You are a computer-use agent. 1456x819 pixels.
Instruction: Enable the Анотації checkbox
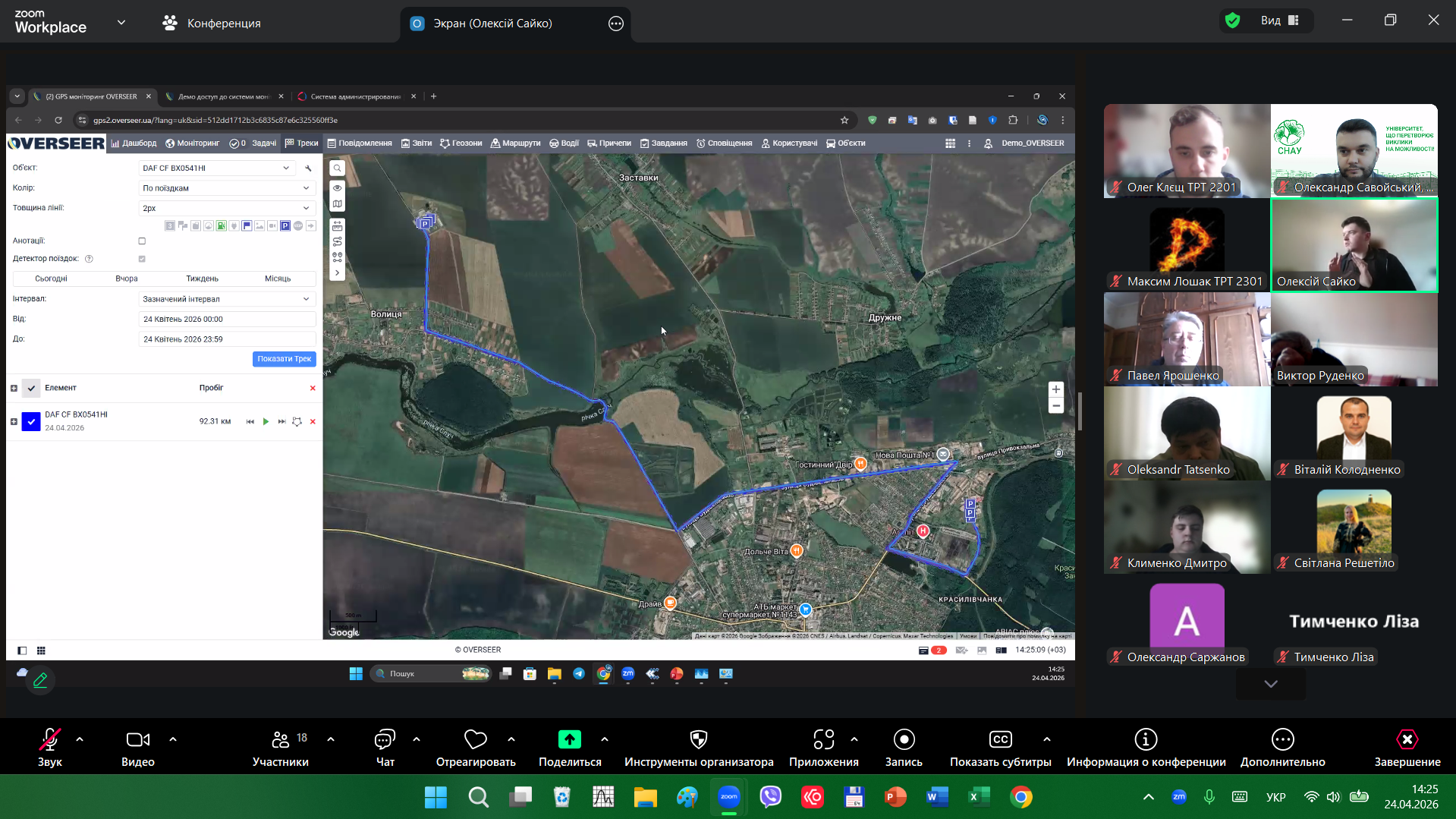coord(142,241)
